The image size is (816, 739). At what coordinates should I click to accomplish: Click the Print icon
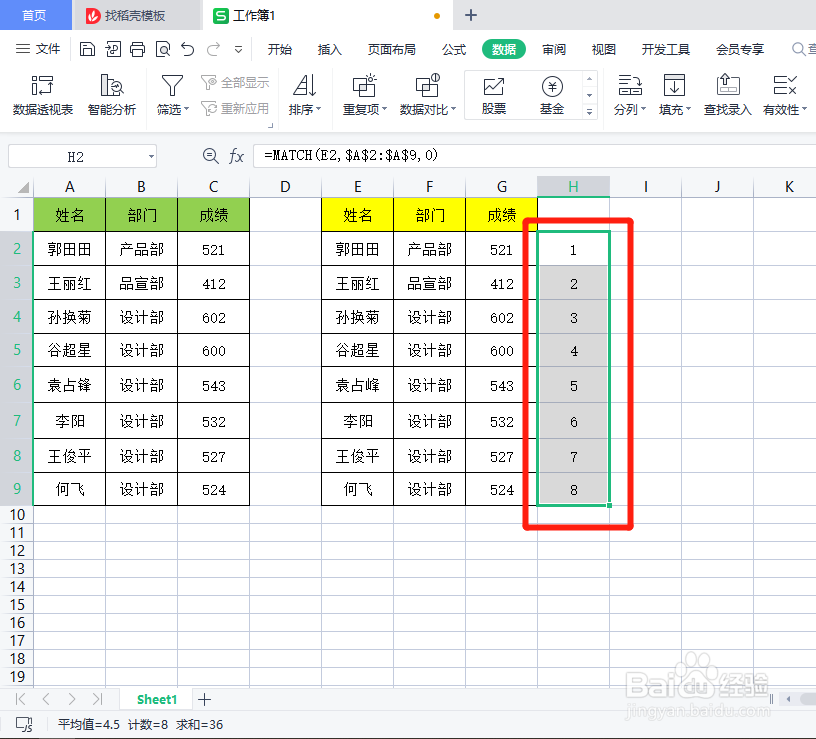[x=137, y=48]
